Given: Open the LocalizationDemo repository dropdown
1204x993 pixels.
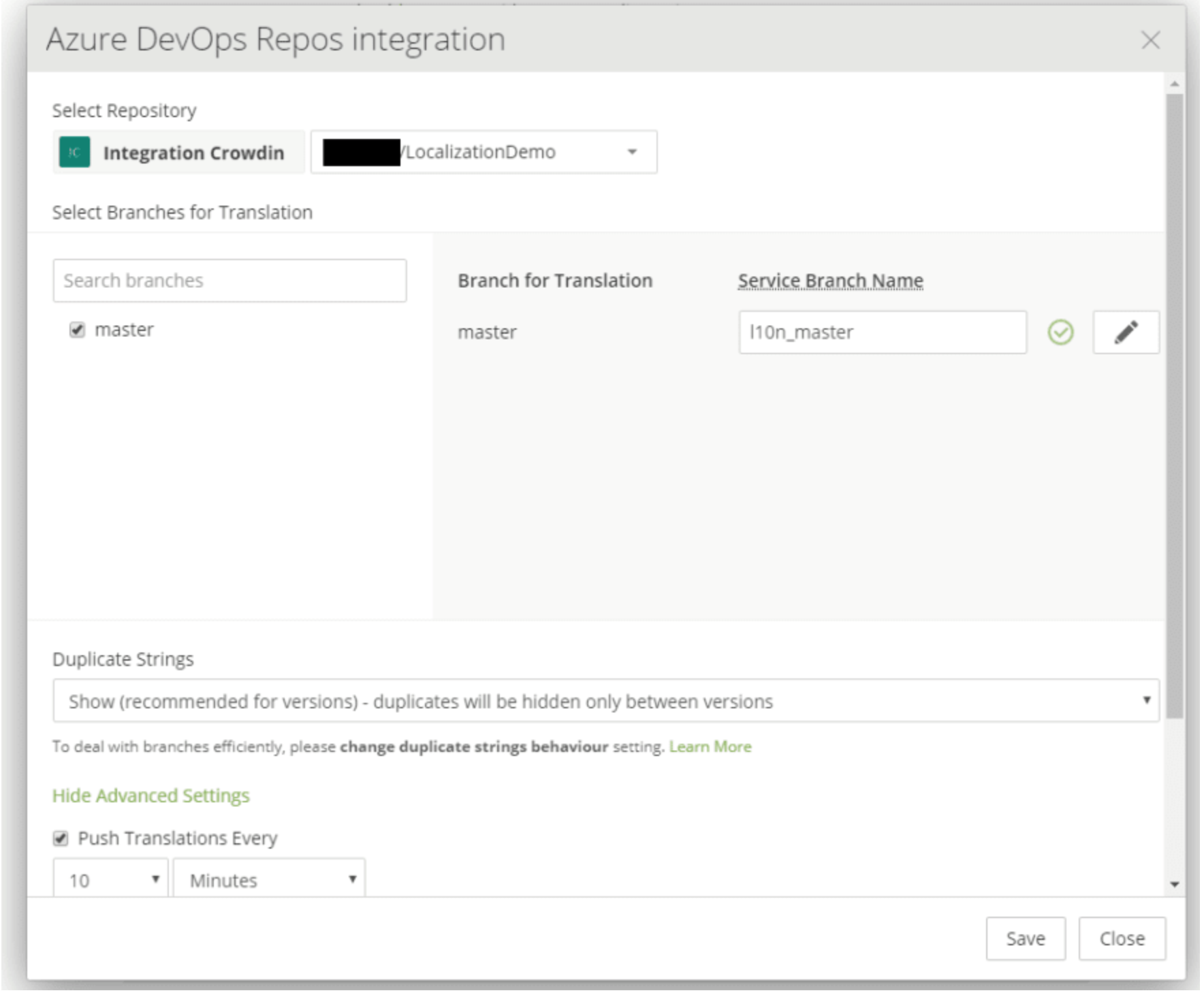Looking at the screenshot, I should pos(484,152).
